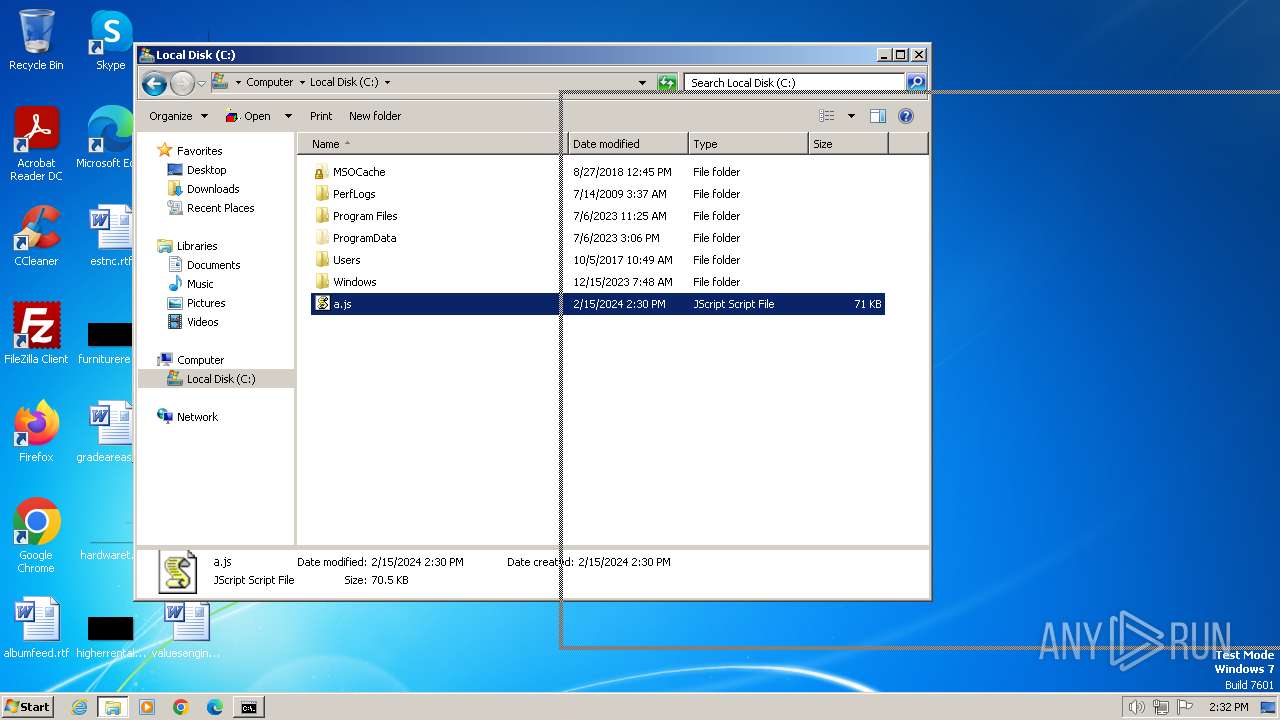The height and width of the screenshot is (720, 1280).
Task: Click the command prompt taskbar button
Action: point(249,707)
